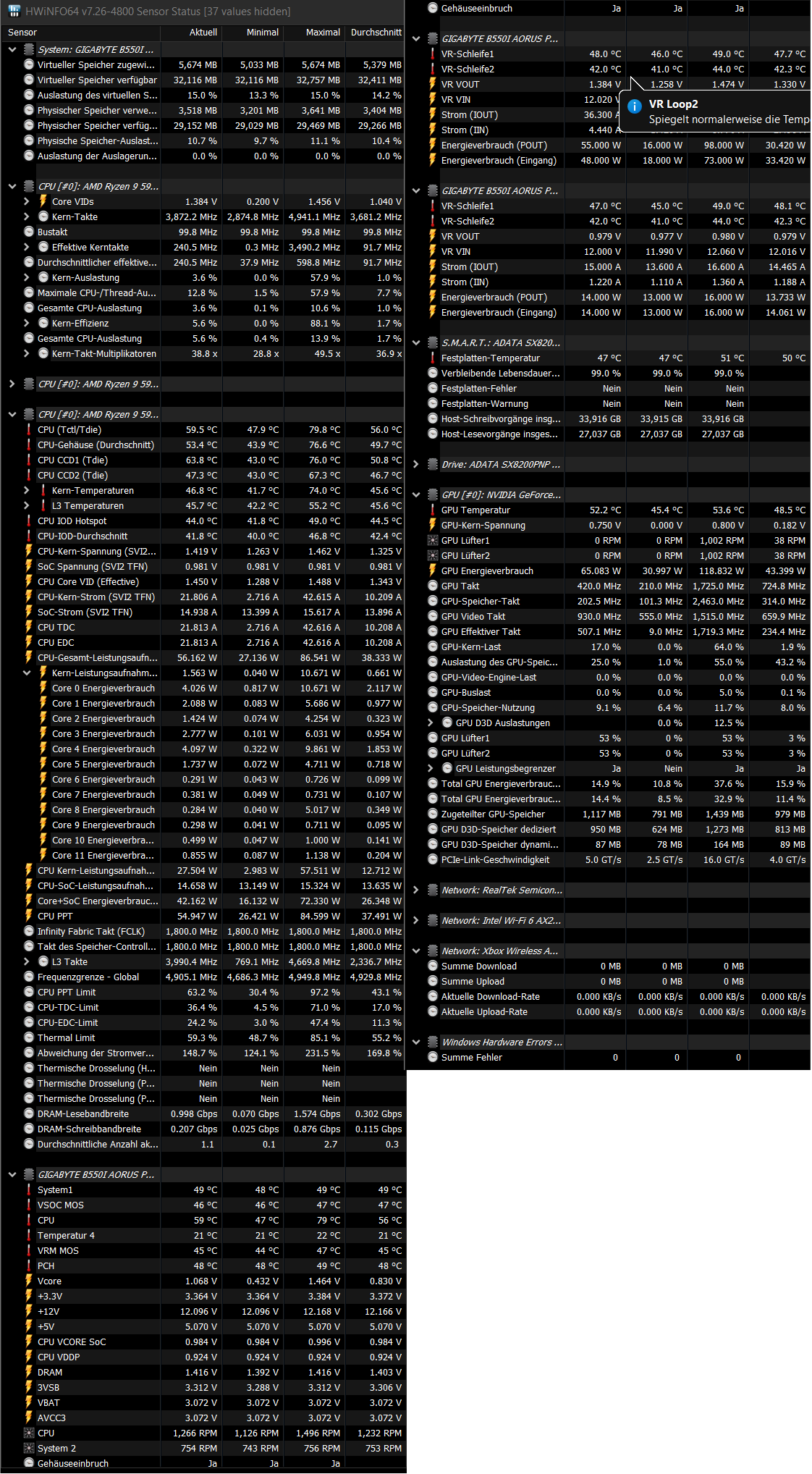The height and width of the screenshot is (1474, 812).
Task: Select the Network: Xbox Wireless A... header
Action: coord(609,951)
